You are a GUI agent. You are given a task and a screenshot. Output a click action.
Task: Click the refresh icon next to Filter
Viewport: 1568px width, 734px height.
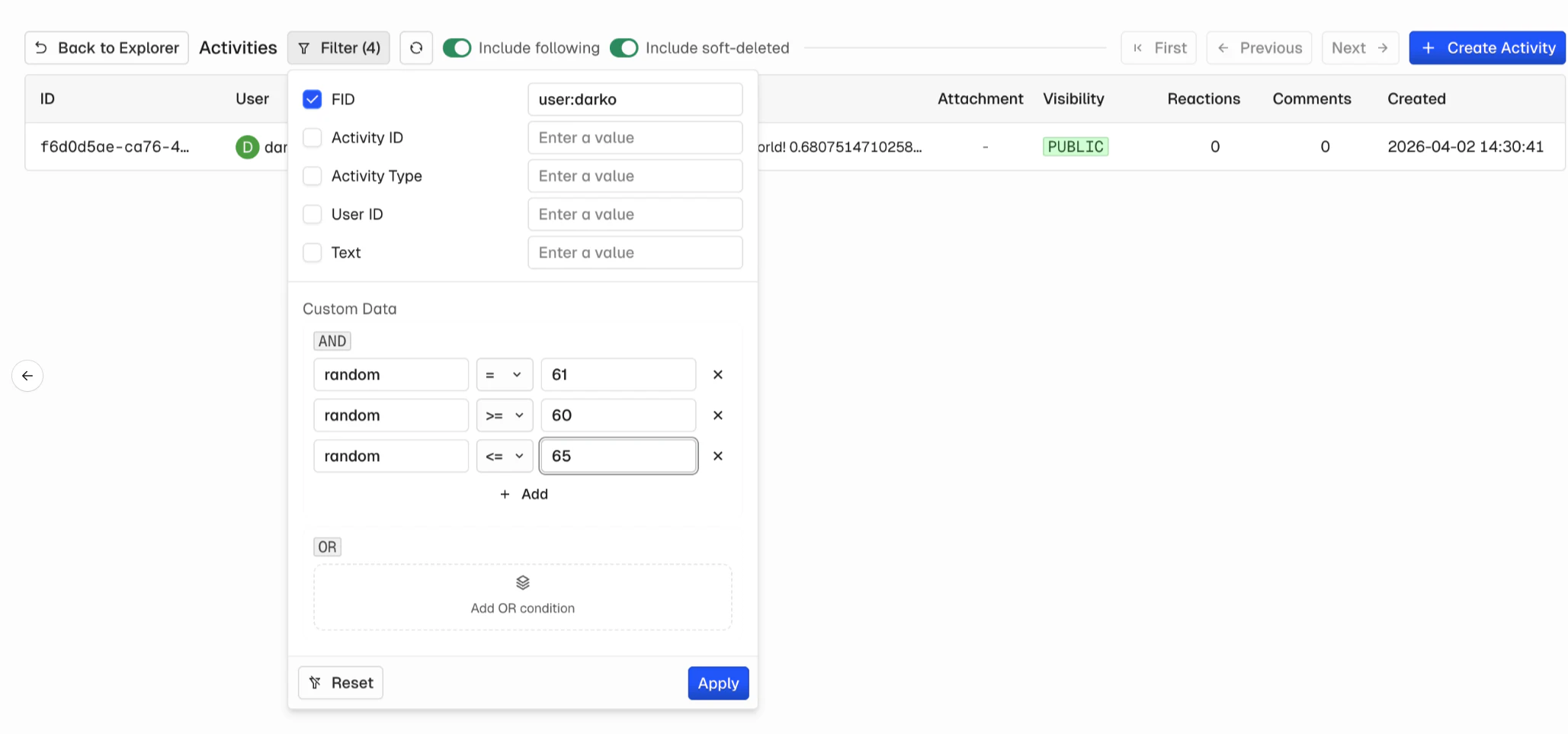tap(416, 48)
